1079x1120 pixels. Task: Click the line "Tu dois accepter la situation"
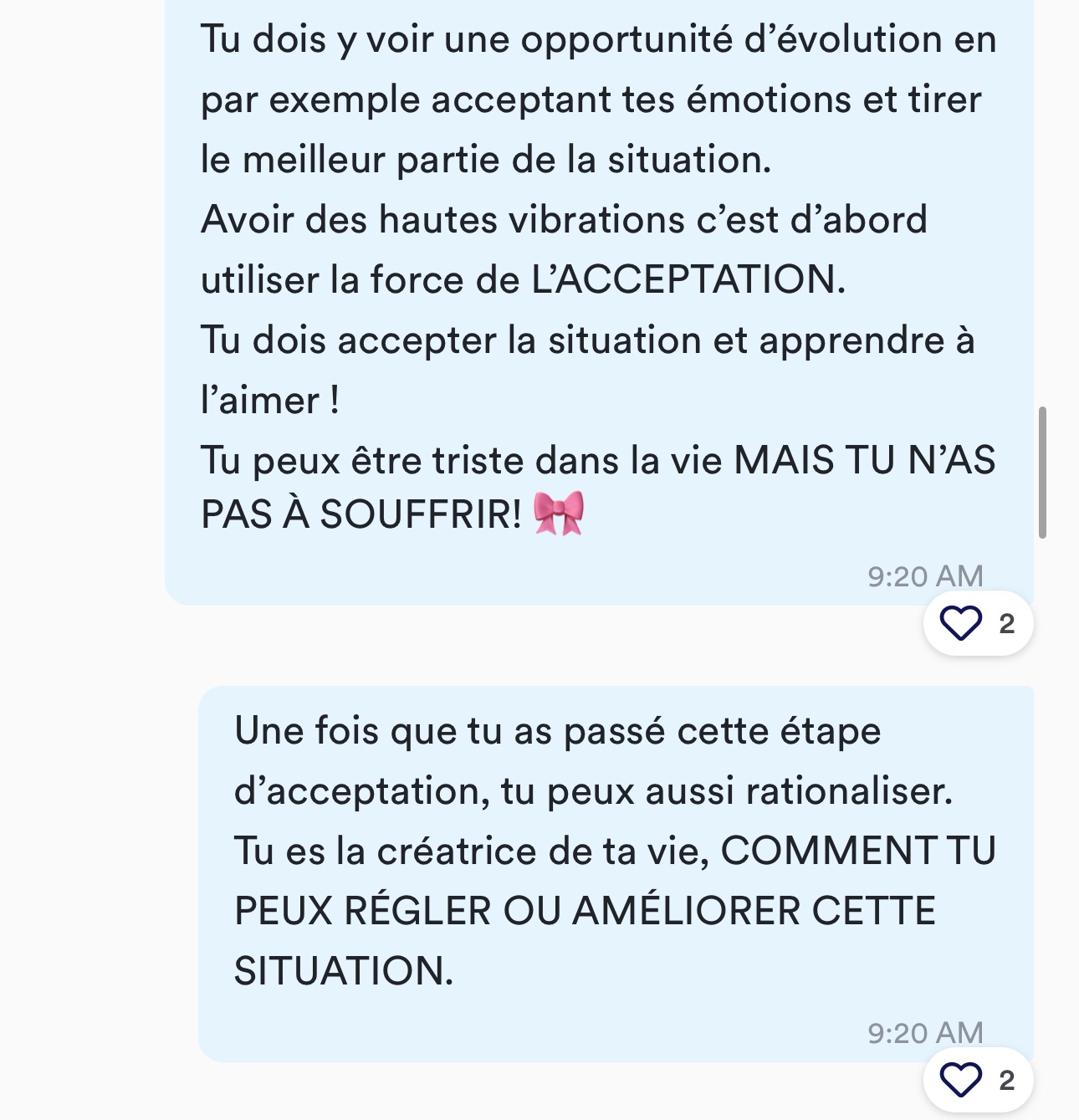point(451,340)
